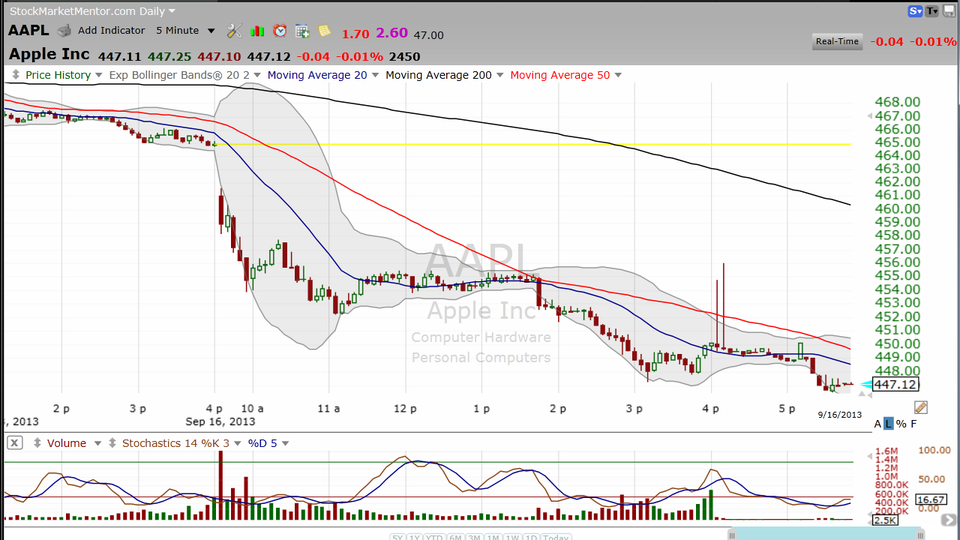Click the window layout icon at top right

coord(948,11)
